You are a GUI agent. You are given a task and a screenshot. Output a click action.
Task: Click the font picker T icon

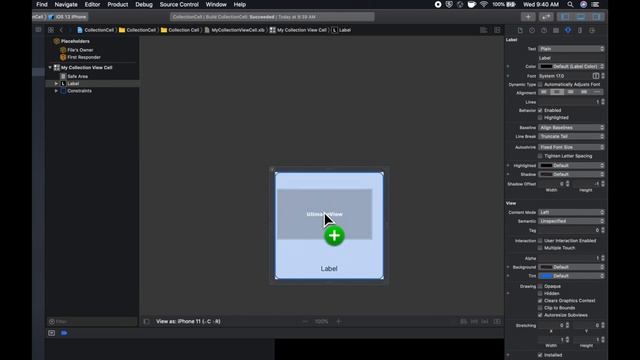[x=596, y=76]
